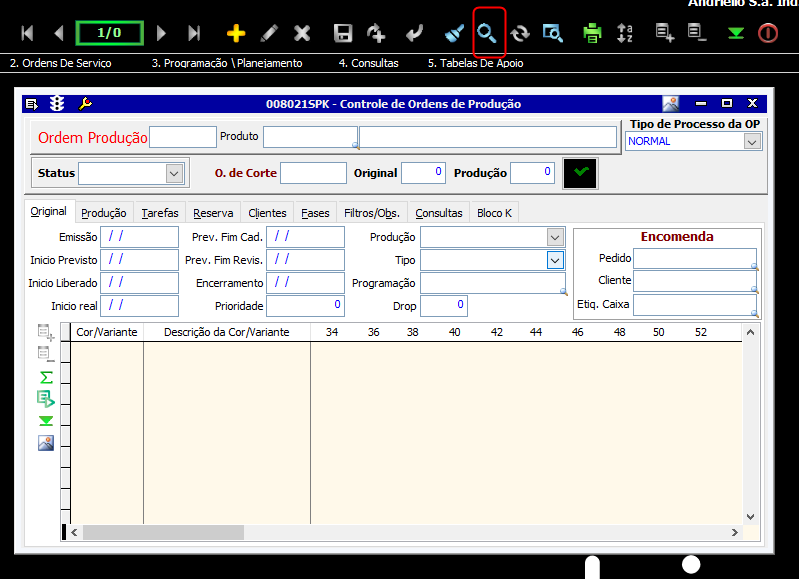The height and width of the screenshot is (579, 799).
Task: Open the Tipo dropdown arrow
Action: tap(555, 260)
